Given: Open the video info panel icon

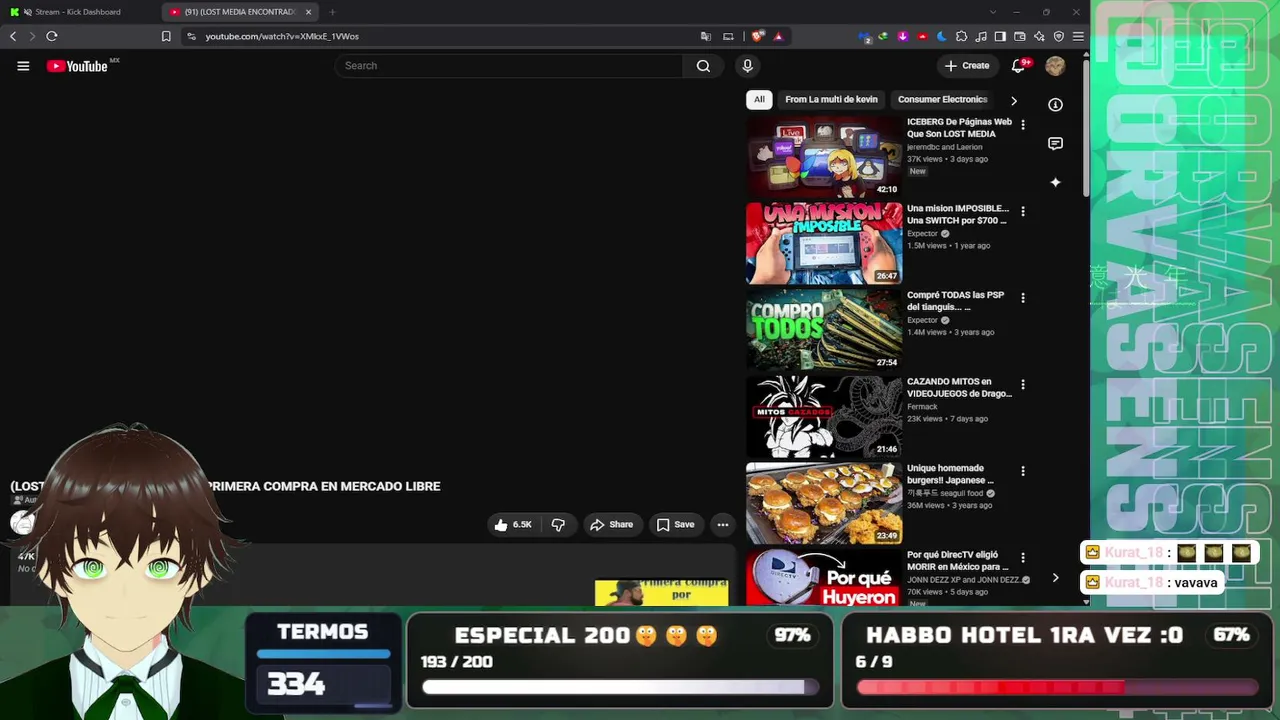Looking at the screenshot, I should click(x=1055, y=105).
